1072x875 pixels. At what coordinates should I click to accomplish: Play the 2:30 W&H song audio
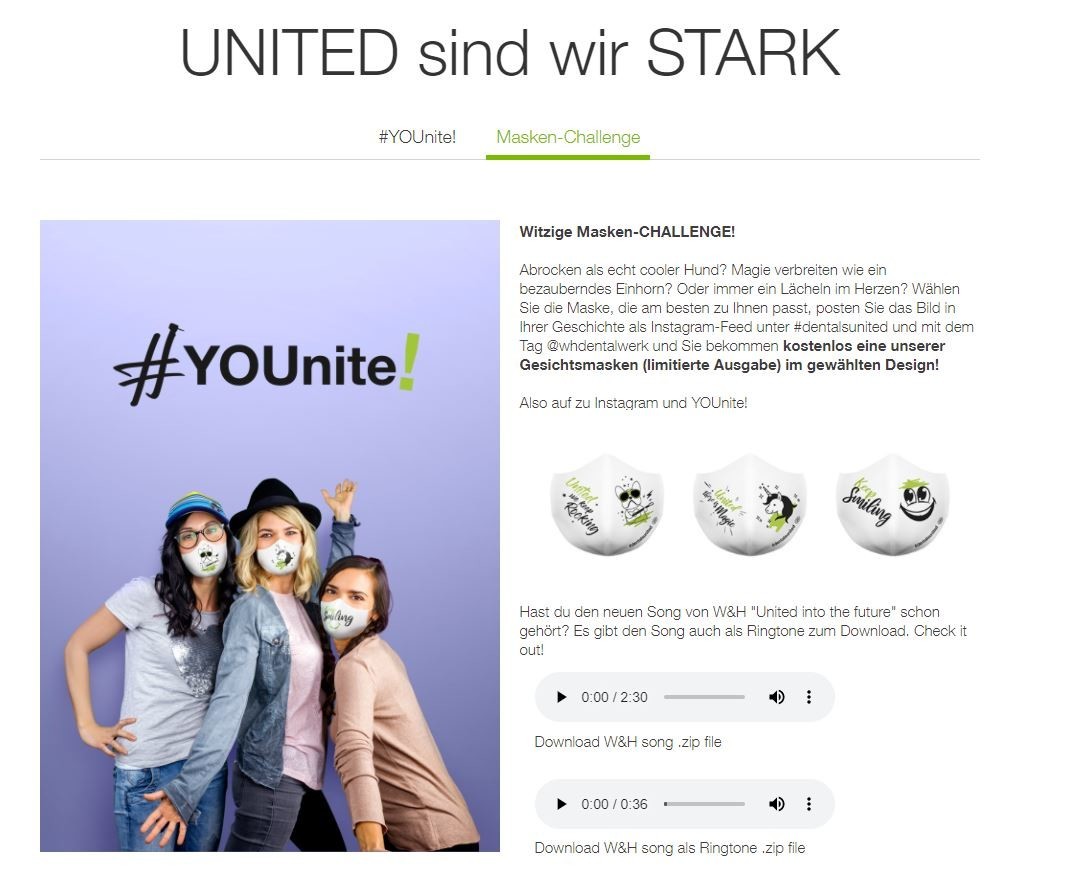tap(561, 697)
